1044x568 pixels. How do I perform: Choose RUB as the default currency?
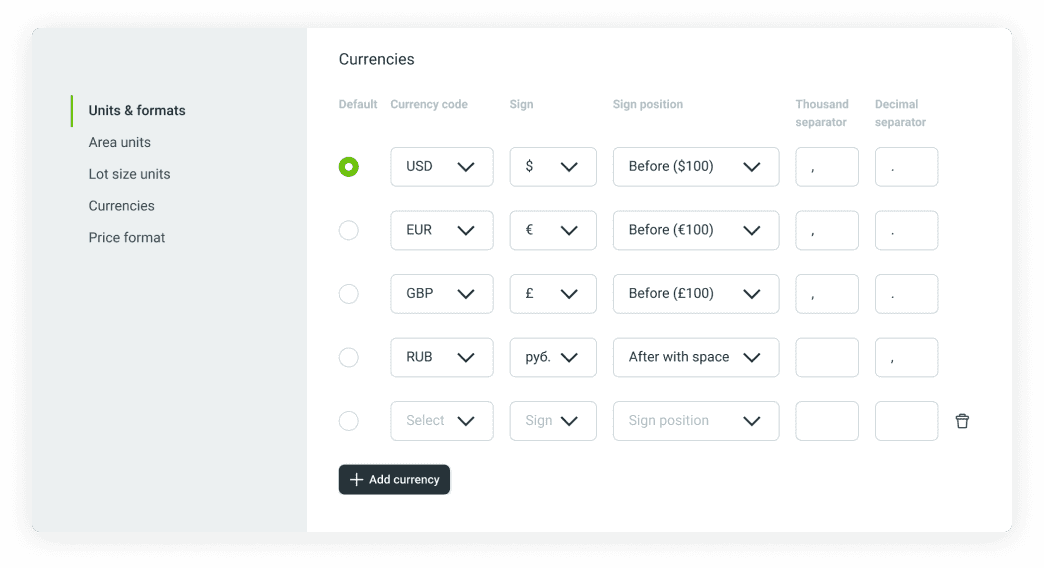(x=348, y=357)
